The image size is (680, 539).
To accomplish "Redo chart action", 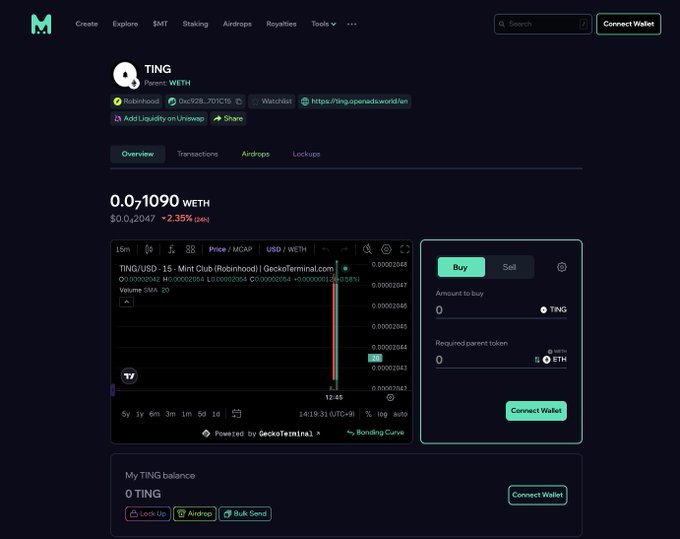I will pos(344,249).
